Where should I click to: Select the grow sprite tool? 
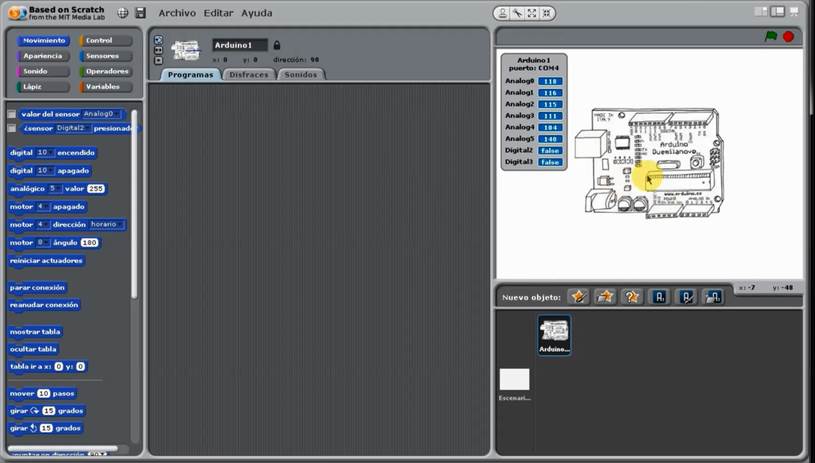532,14
